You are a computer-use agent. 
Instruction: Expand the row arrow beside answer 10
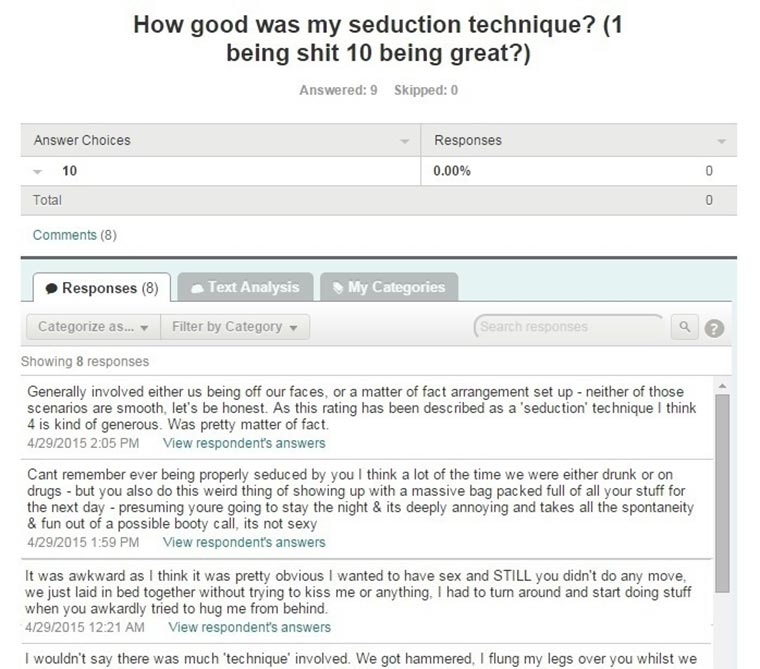click(x=38, y=172)
